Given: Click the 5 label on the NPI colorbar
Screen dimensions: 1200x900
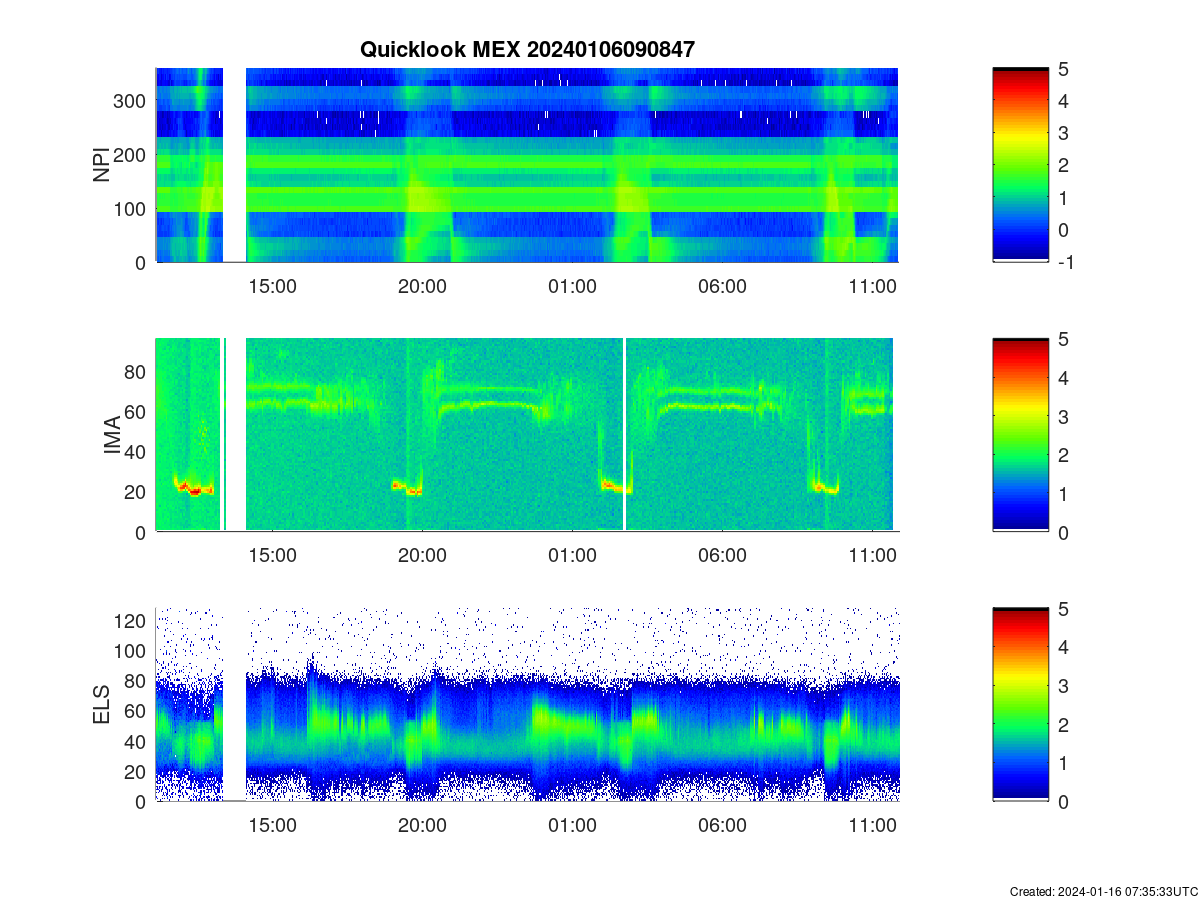Looking at the screenshot, I should tap(1064, 69).
